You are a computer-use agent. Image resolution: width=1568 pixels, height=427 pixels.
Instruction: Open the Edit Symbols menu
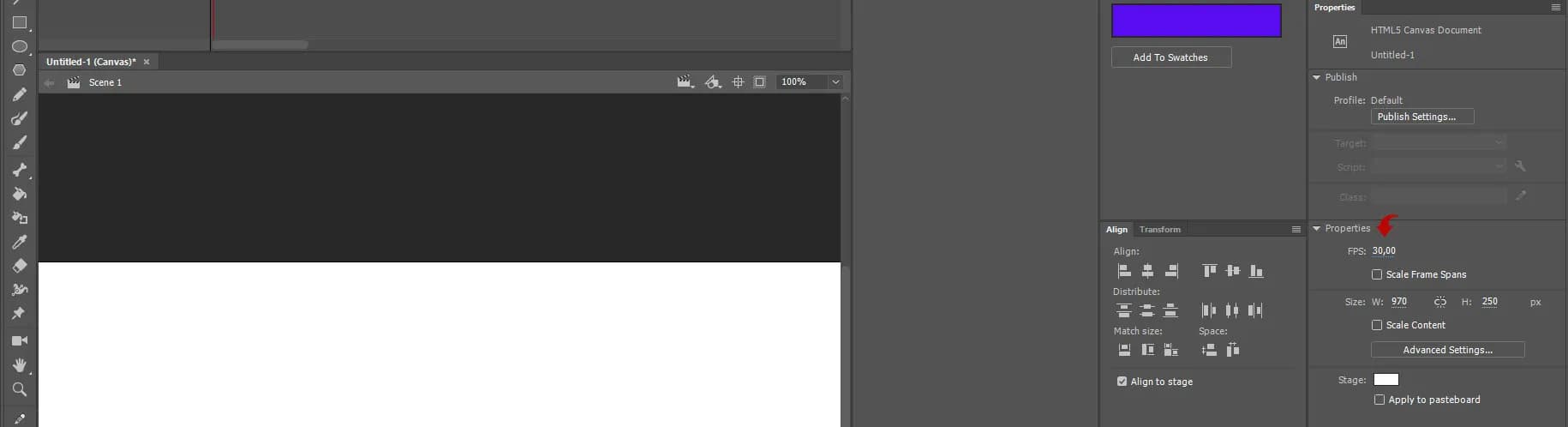[713, 82]
